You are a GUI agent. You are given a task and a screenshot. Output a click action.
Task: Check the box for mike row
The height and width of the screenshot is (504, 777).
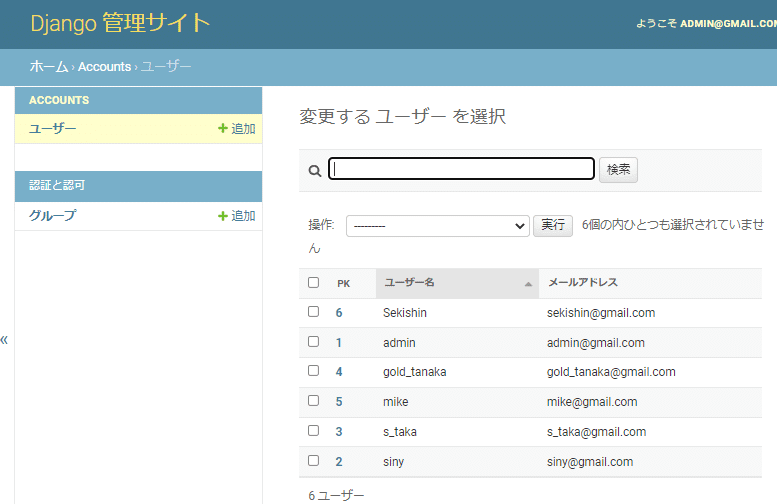pos(313,400)
